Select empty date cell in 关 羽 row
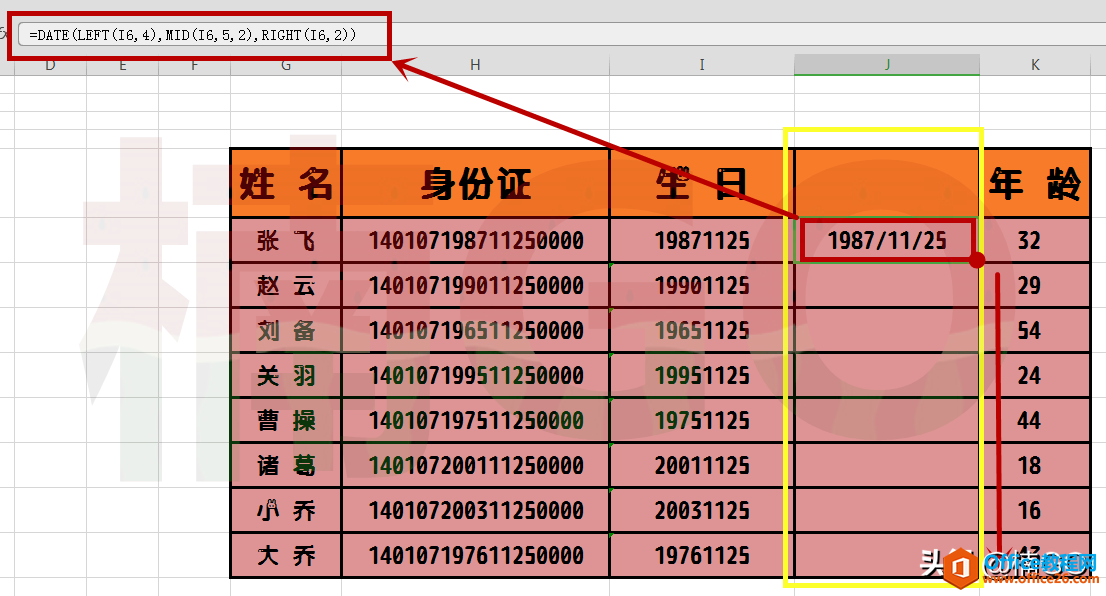This screenshot has width=1106, height=596. point(887,375)
